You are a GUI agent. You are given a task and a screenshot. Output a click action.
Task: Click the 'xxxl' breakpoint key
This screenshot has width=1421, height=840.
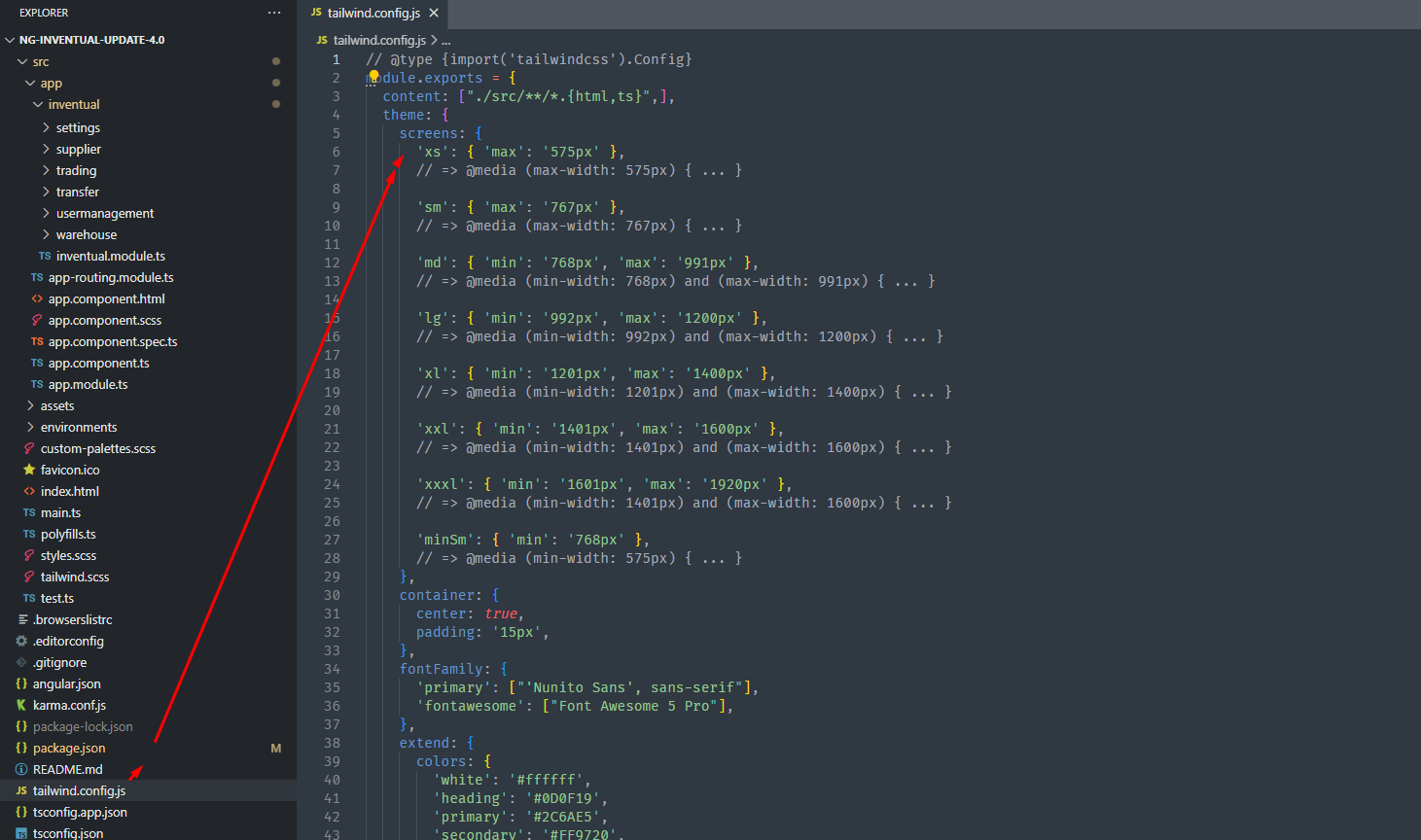pyautogui.click(x=441, y=484)
